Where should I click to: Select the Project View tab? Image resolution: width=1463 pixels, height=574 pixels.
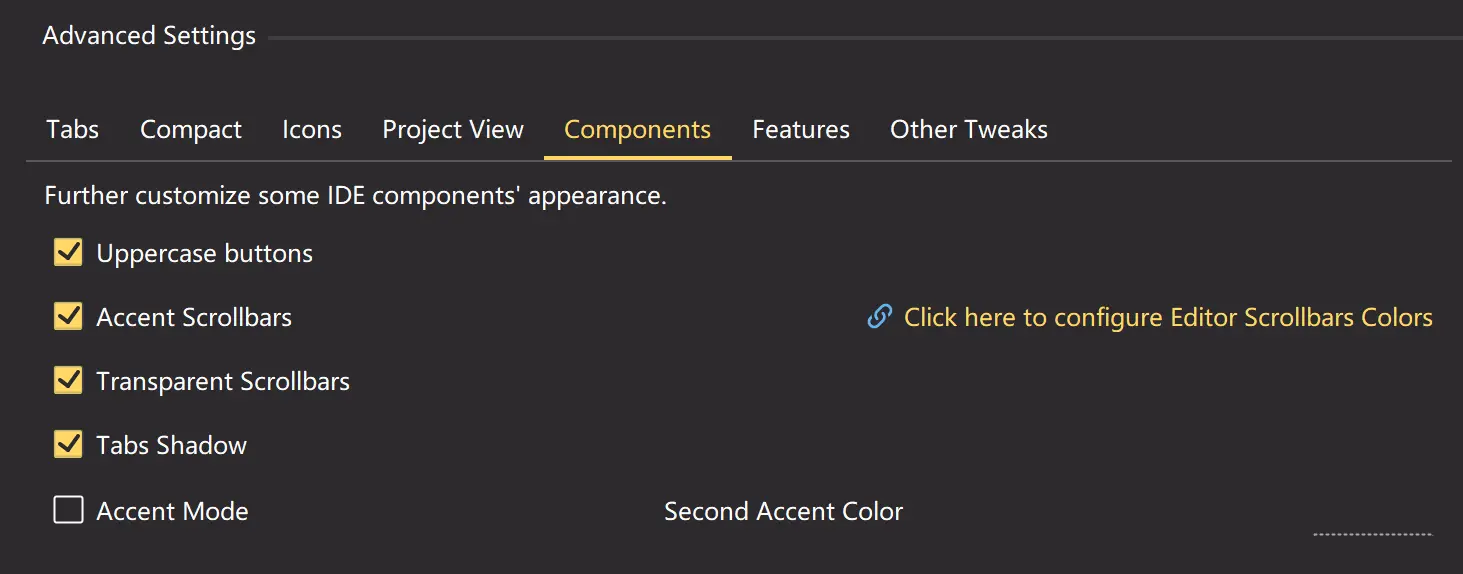[453, 130]
